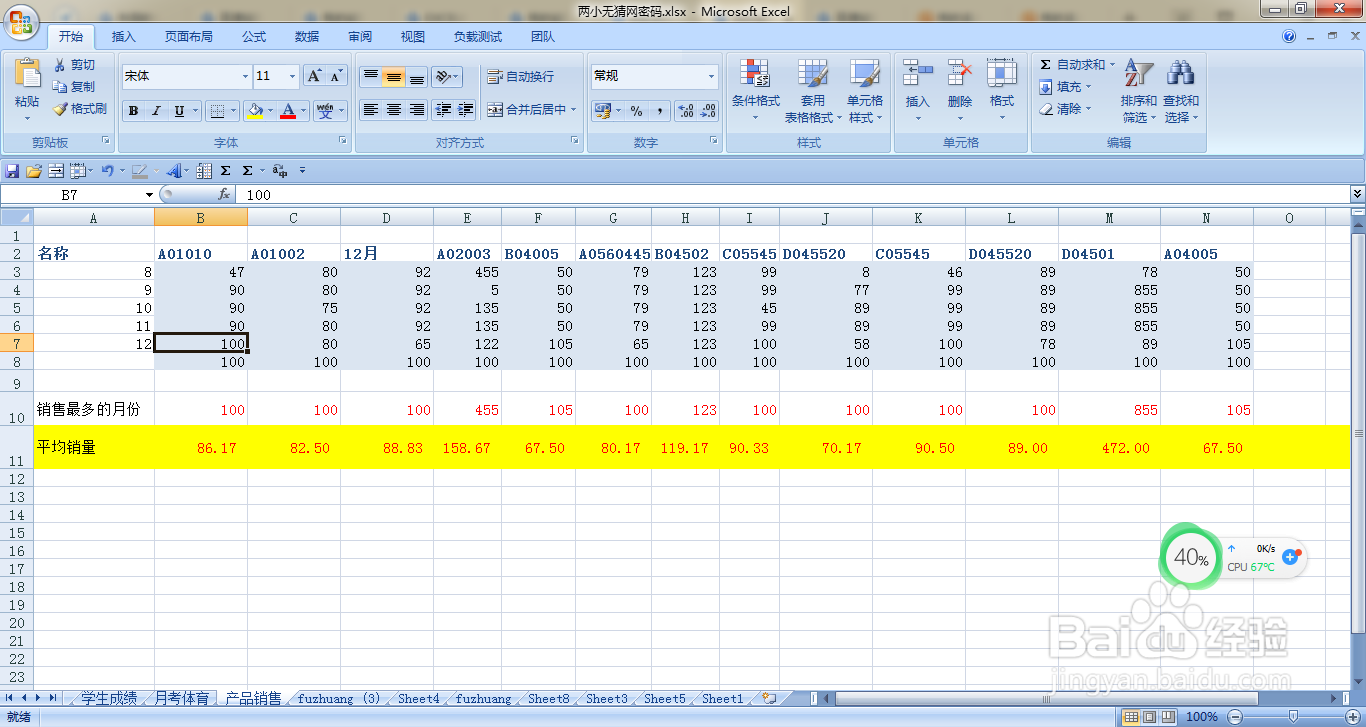This screenshot has width=1366, height=727.
Task: Click the blue Help question mark icon
Action: (x=1289, y=37)
